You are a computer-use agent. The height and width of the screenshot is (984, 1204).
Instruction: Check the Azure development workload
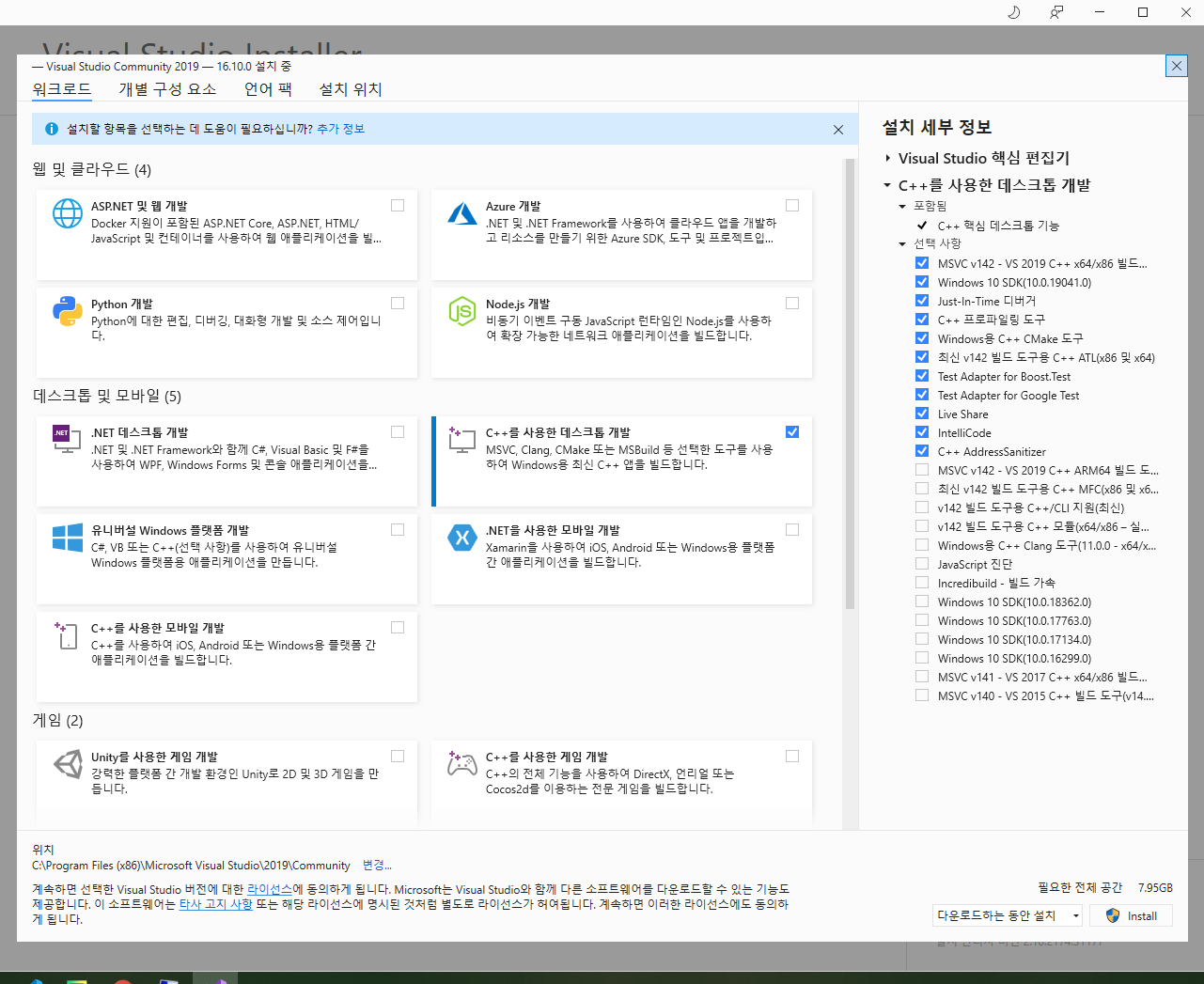click(x=792, y=205)
